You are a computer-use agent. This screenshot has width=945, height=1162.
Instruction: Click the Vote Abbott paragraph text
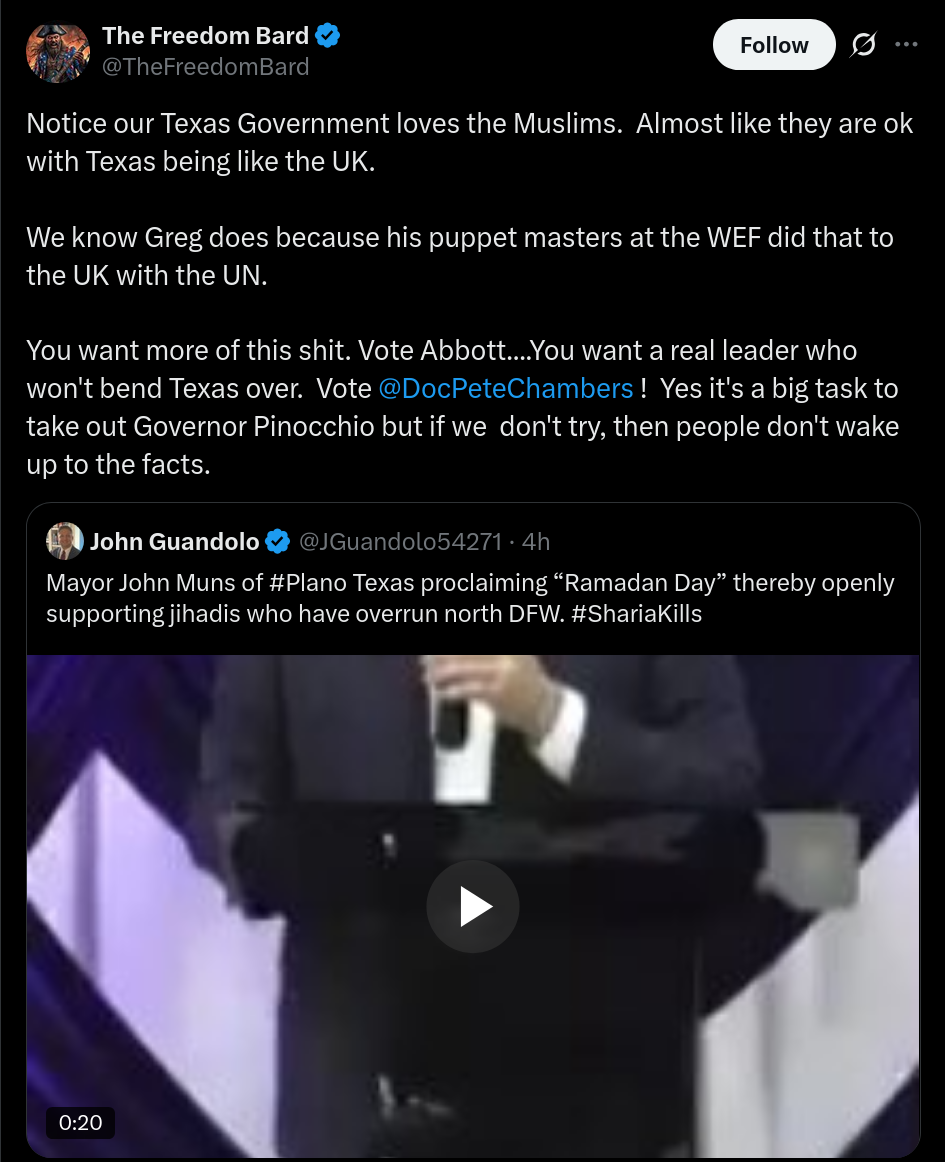[463, 408]
